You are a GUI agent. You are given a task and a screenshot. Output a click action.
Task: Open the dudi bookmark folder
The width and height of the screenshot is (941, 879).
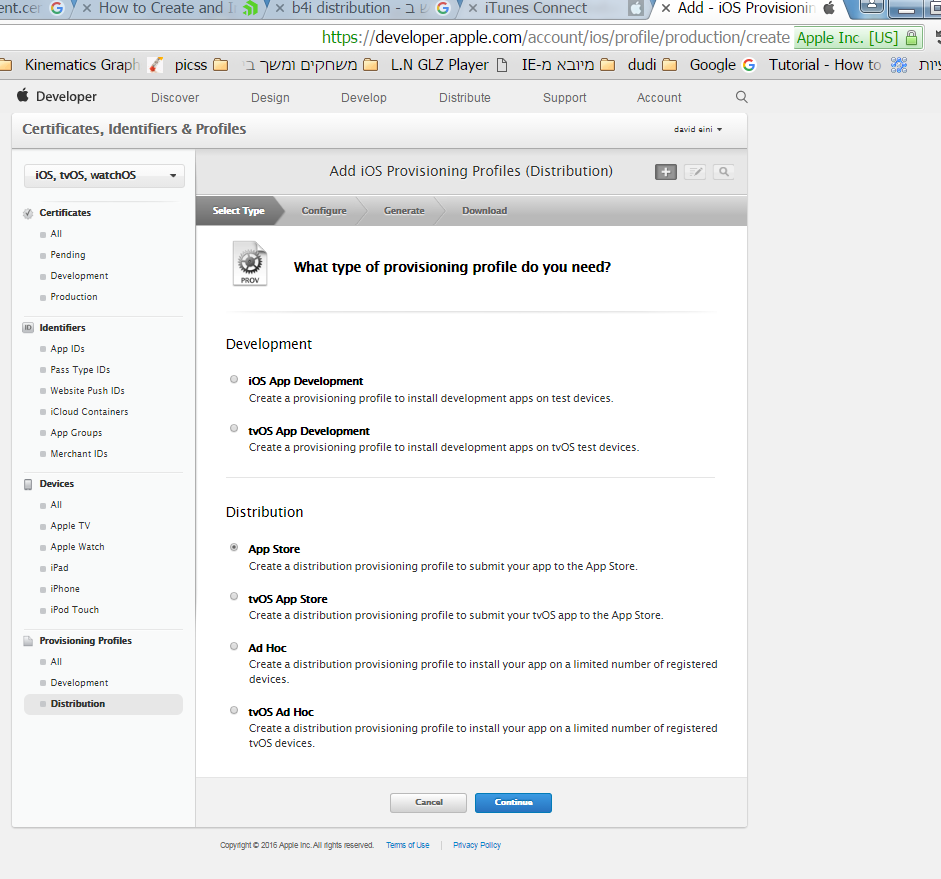click(x=652, y=65)
